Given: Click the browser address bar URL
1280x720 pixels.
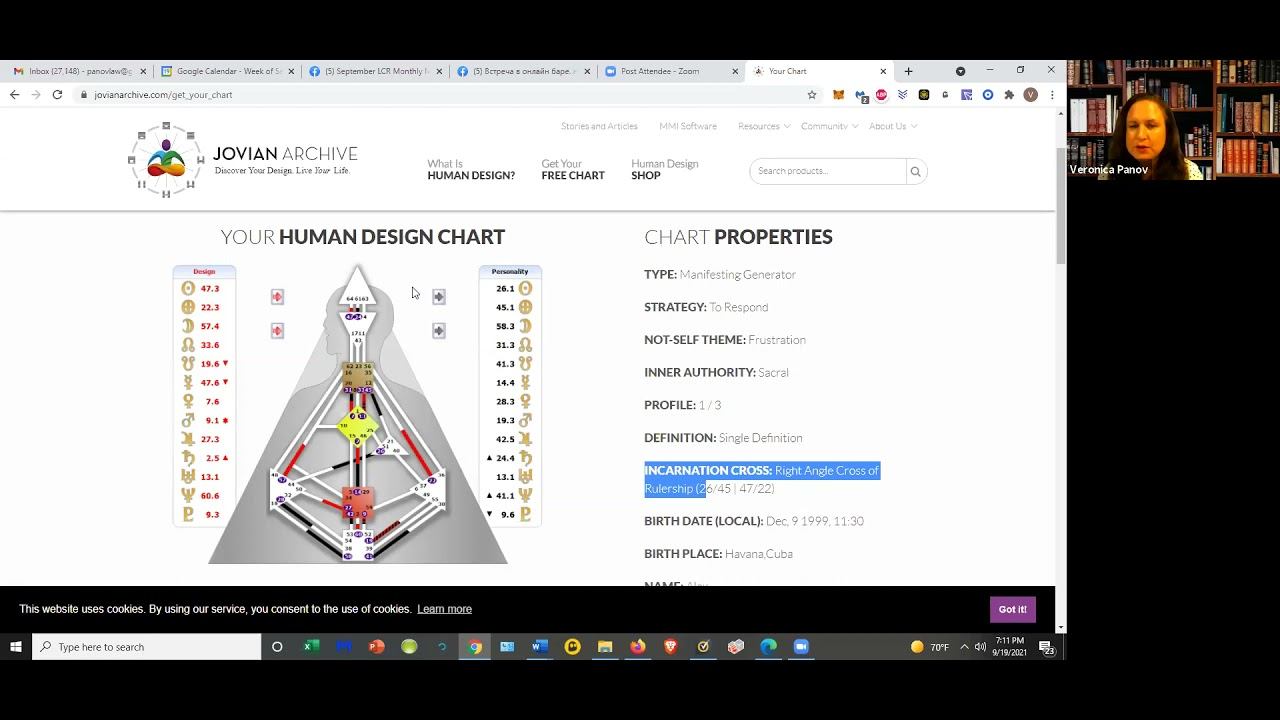Looking at the screenshot, I should pyautogui.click(x=164, y=95).
